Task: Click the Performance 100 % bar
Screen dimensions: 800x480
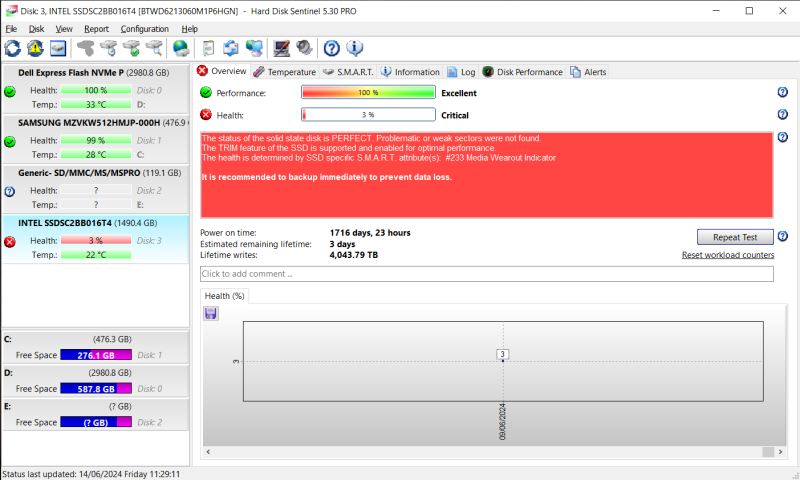Action: click(x=368, y=92)
